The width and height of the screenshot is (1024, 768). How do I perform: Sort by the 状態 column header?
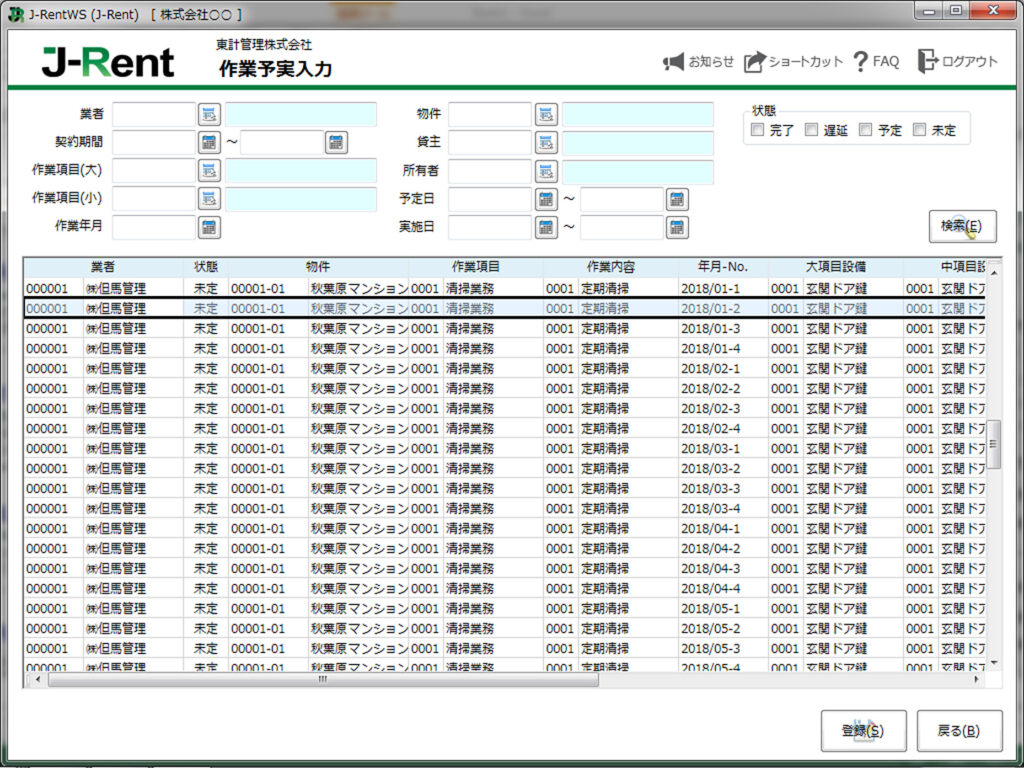click(x=206, y=267)
